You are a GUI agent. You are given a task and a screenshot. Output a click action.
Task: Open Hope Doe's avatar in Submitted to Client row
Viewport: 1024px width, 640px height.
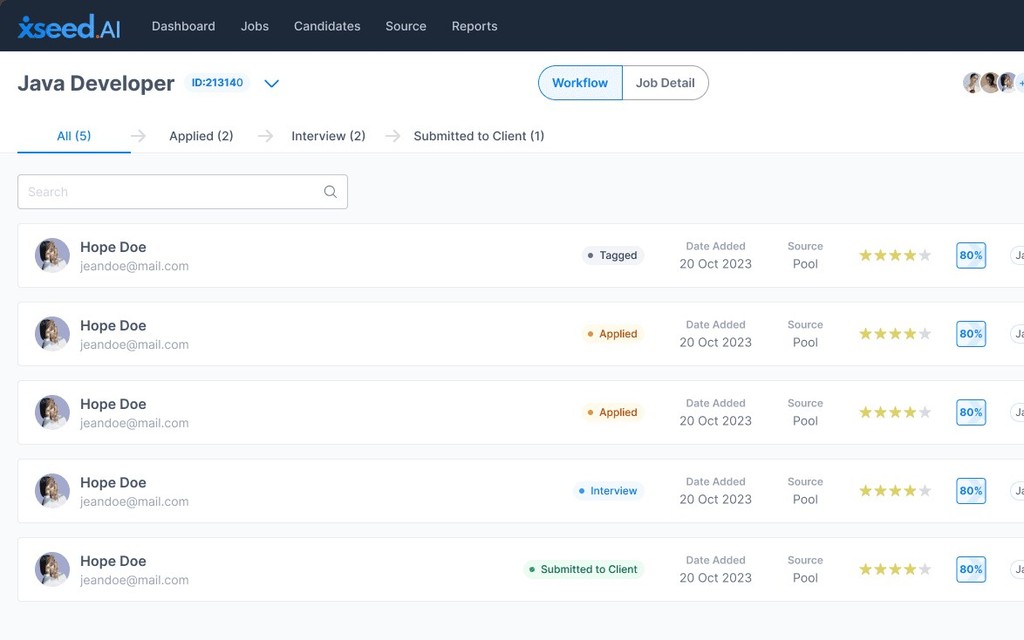point(52,569)
